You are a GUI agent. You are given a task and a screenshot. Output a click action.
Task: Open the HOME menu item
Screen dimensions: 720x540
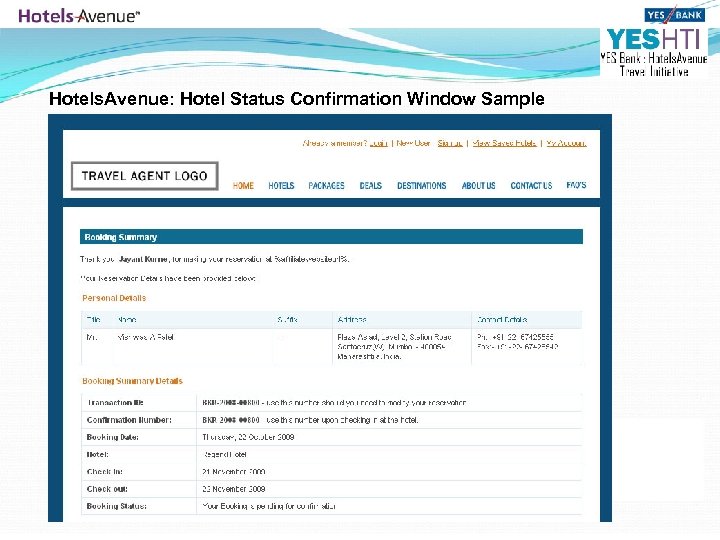pyautogui.click(x=243, y=186)
